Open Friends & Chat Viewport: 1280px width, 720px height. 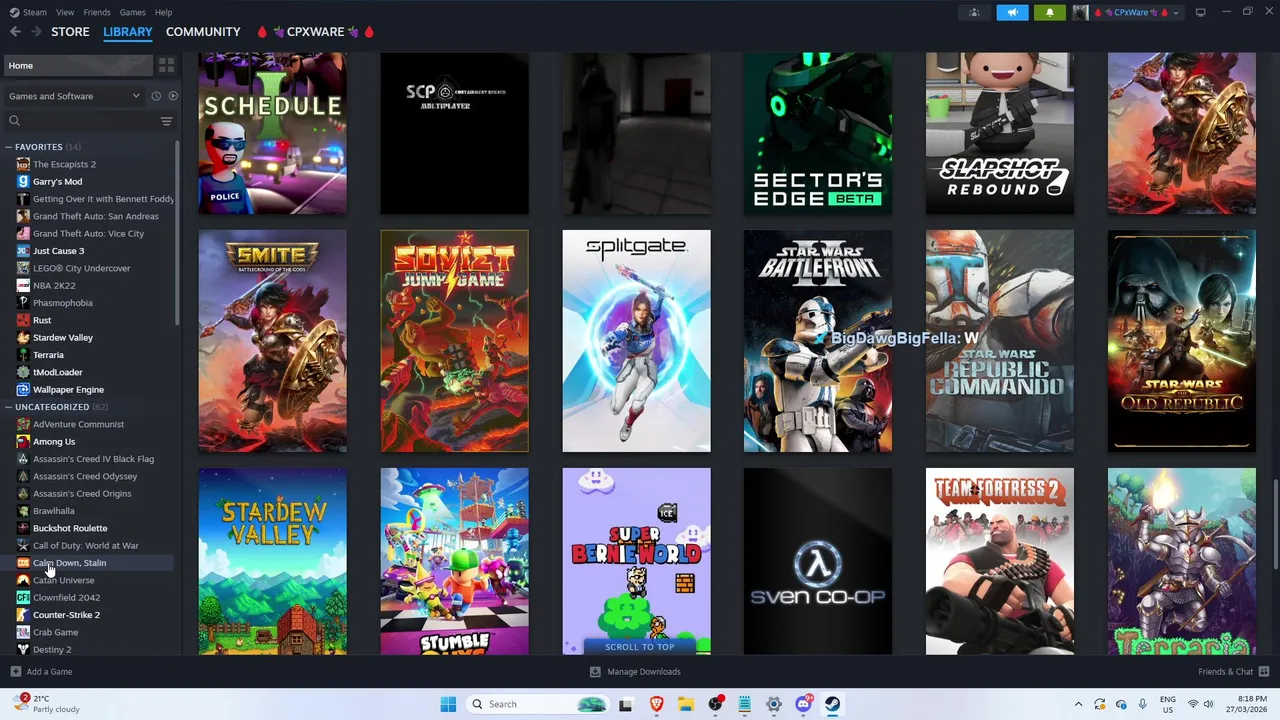pos(1234,672)
